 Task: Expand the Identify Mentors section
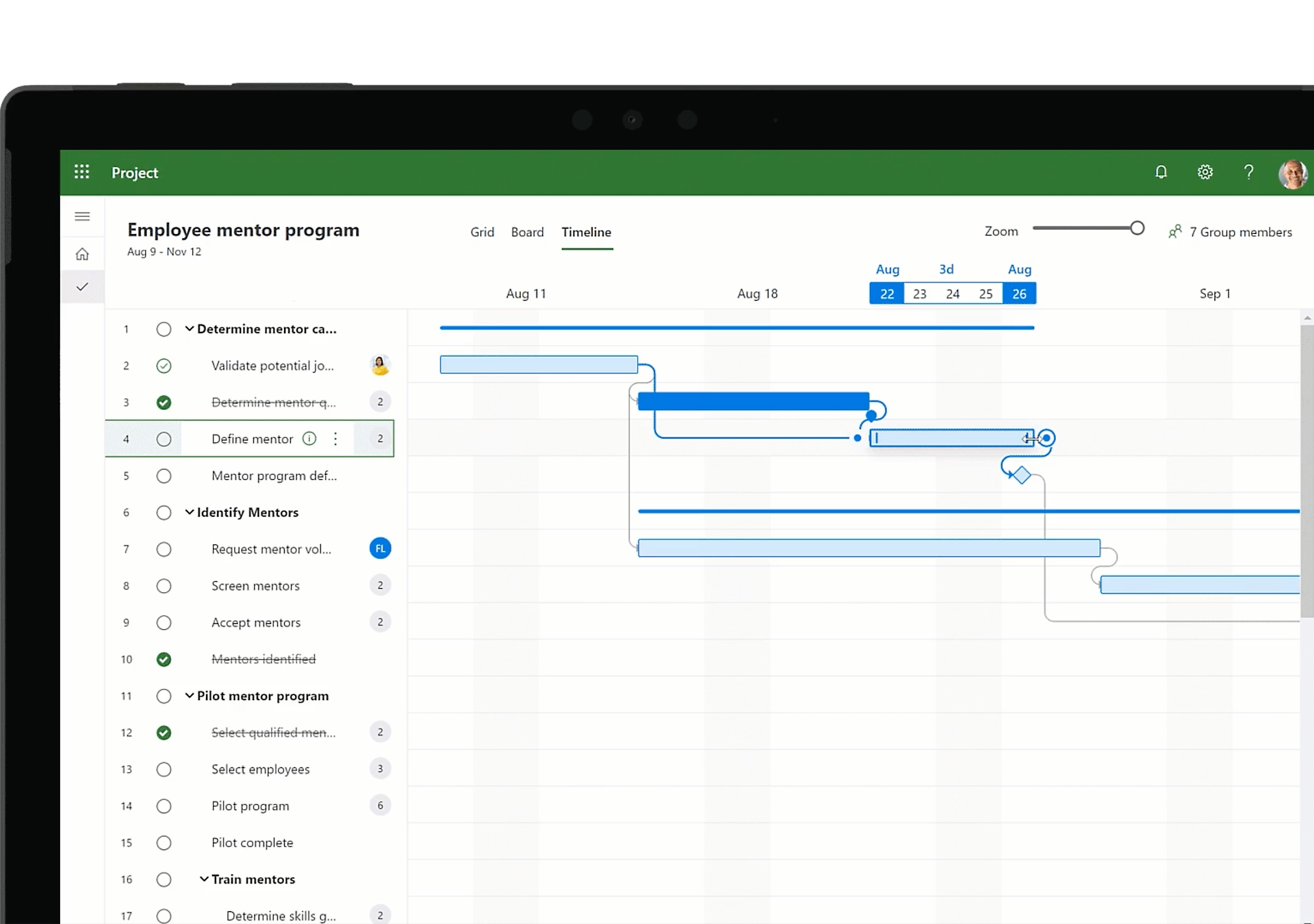tap(189, 511)
